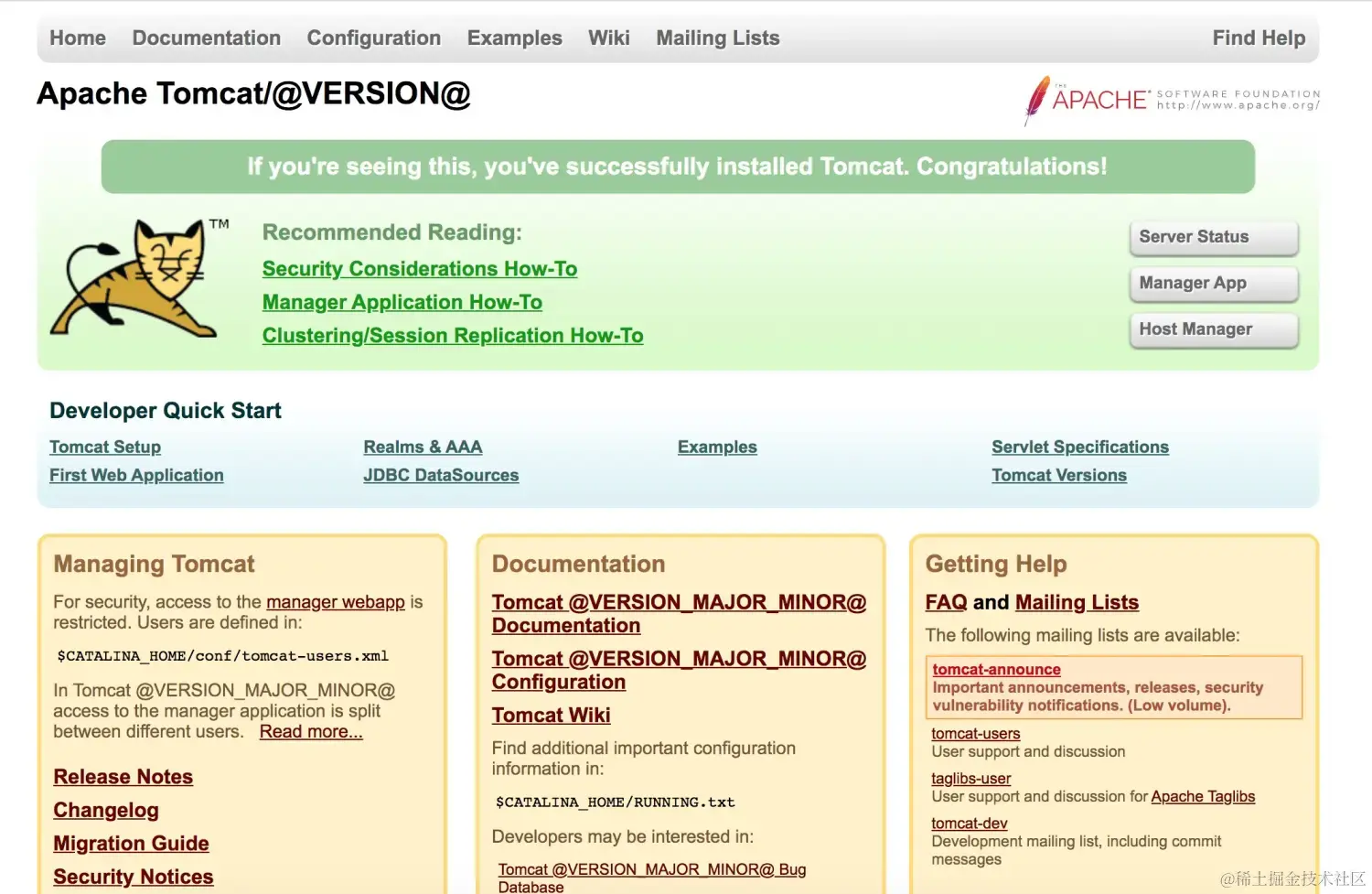1372x894 pixels.
Task: Open the Release Notes link
Action: [123, 777]
